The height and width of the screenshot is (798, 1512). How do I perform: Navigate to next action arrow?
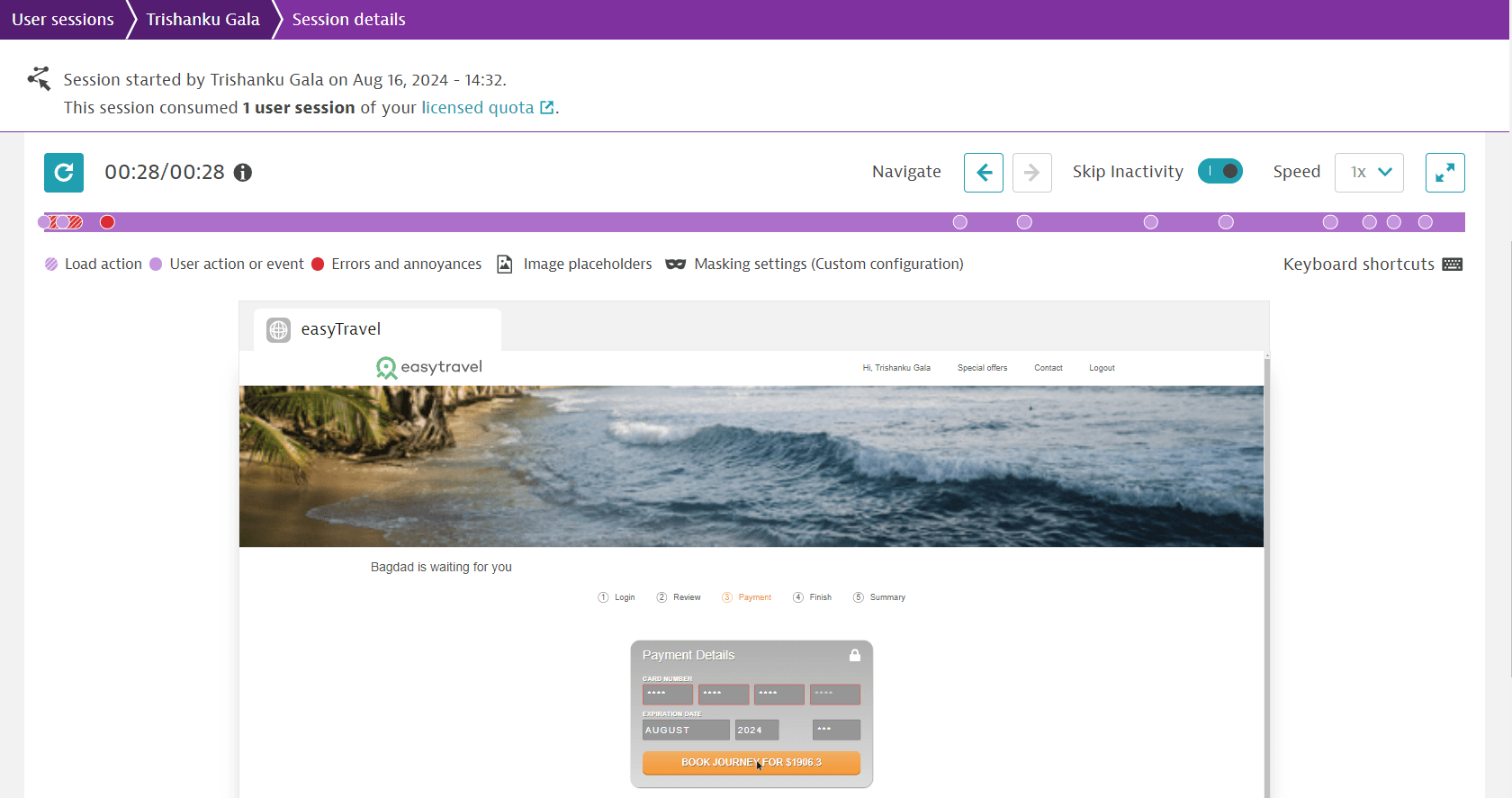pyautogui.click(x=1032, y=173)
